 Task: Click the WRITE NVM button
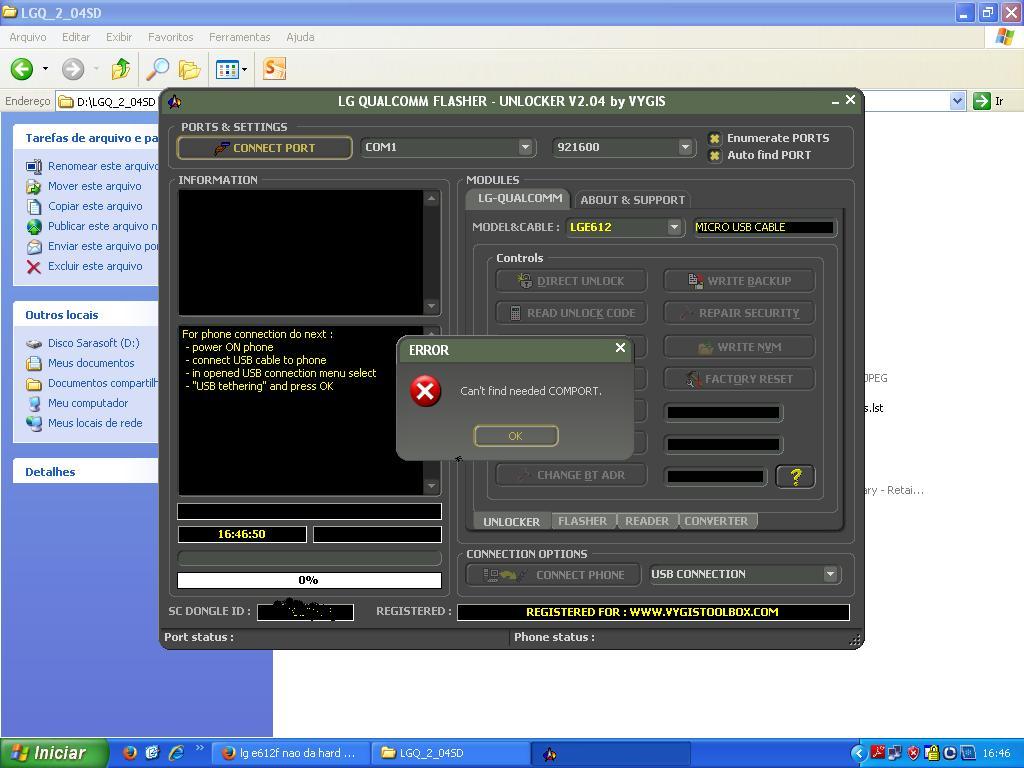739,347
